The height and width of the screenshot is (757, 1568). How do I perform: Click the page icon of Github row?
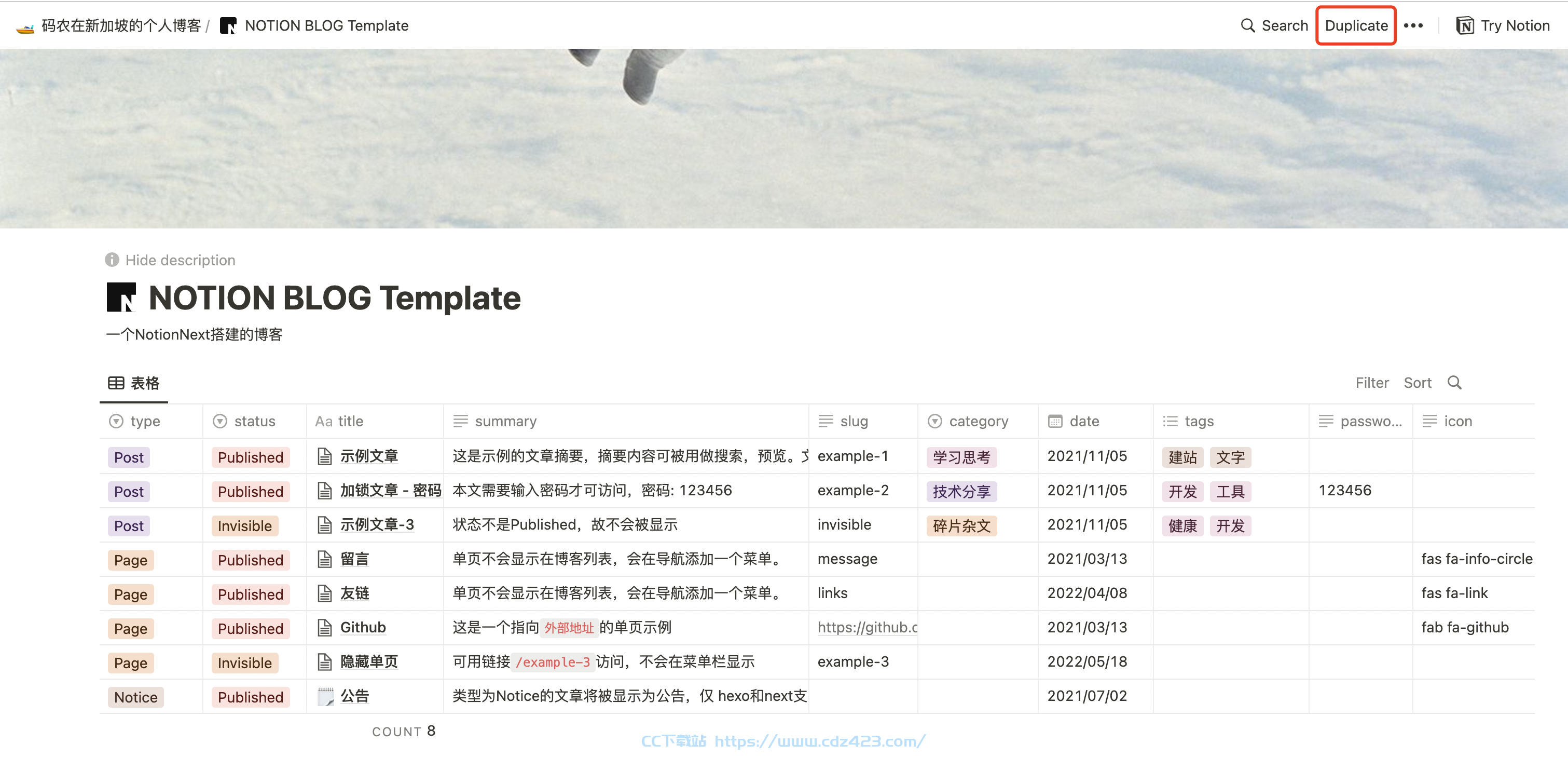325,627
